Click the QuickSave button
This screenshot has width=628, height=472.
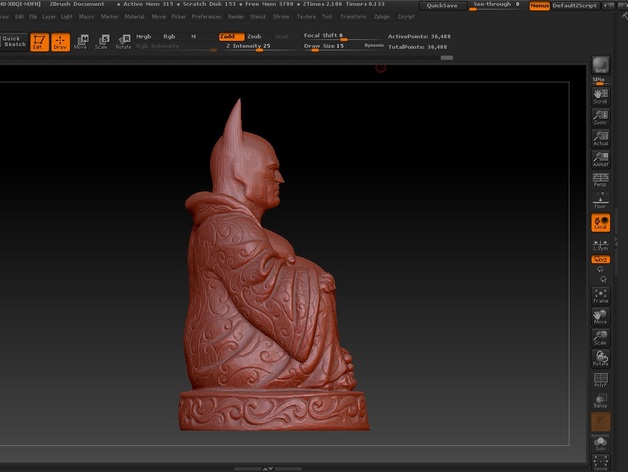point(443,6)
